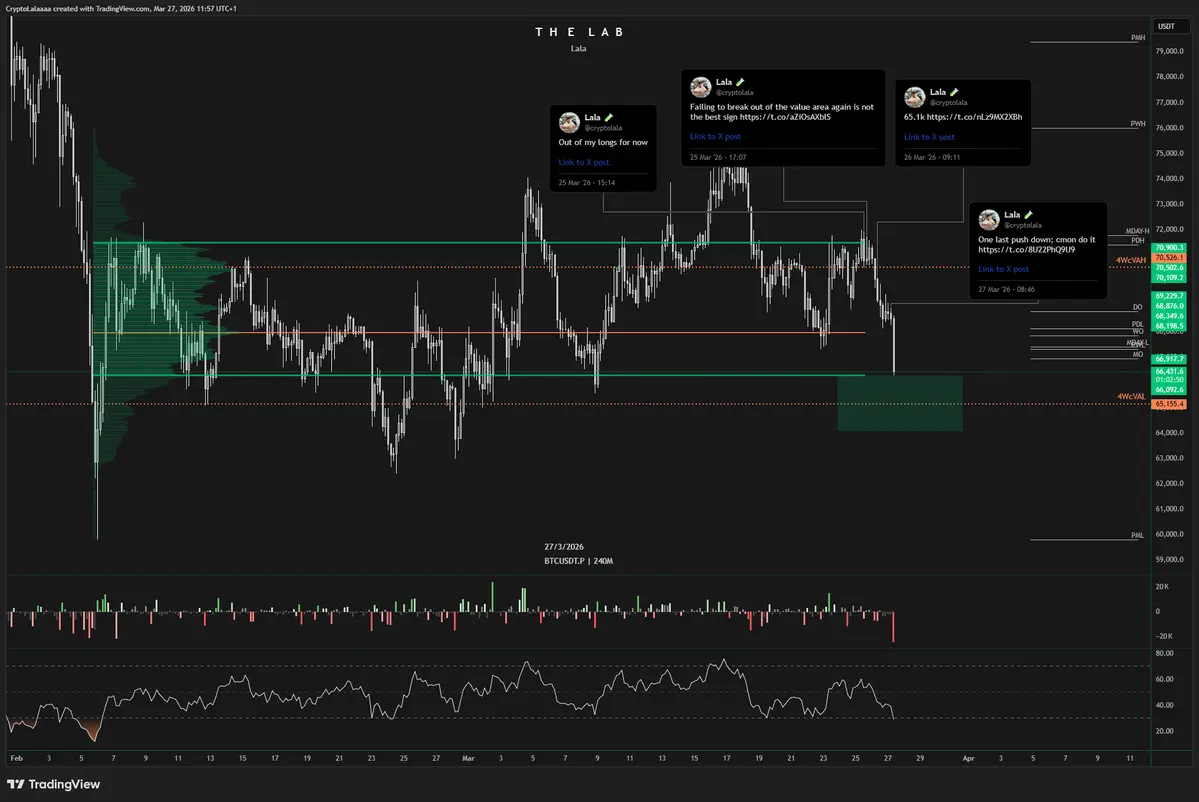
Task: Click the 'THE LAB' chart title
Action: (x=579, y=32)
